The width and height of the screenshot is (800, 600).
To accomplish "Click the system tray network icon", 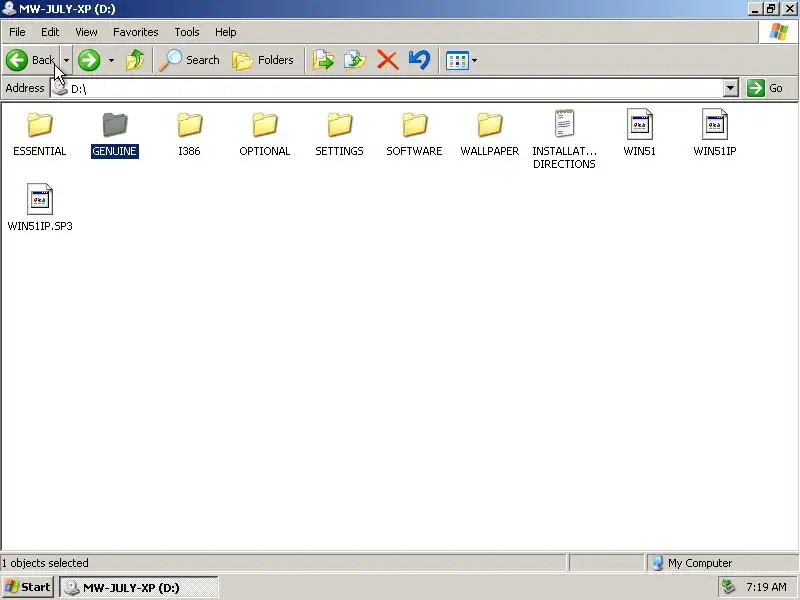I will click(729, 587).
